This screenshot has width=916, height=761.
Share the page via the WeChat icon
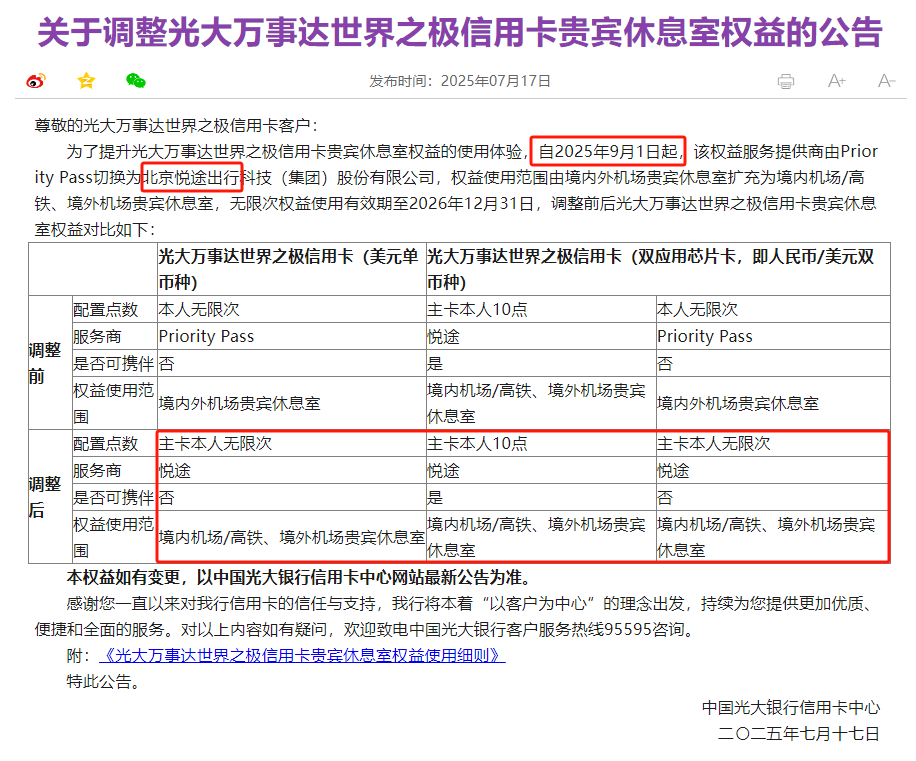pos(137,81)
